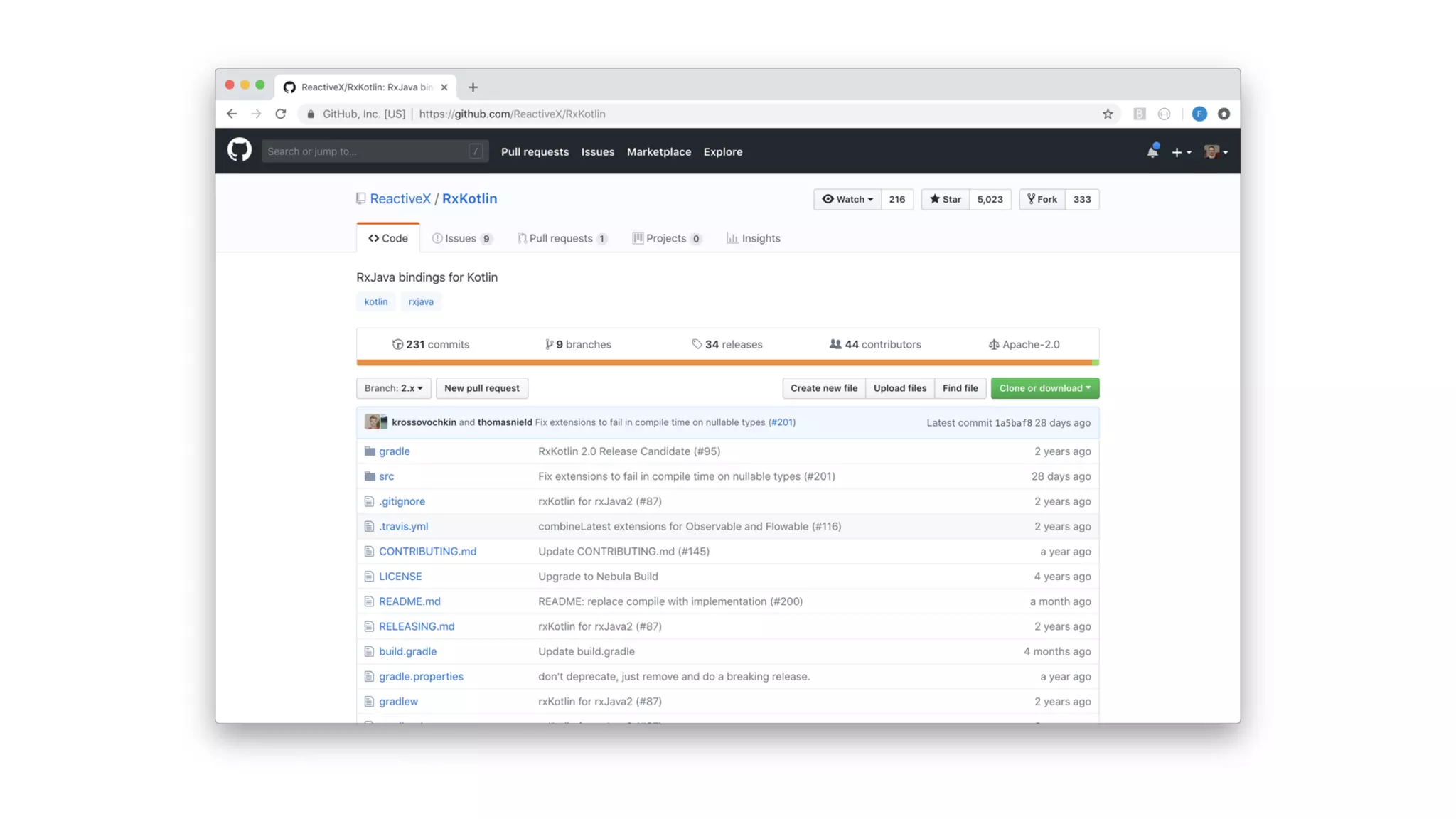Expand the plus create-new menu

pyautogui.click(x=1181, y=152)
